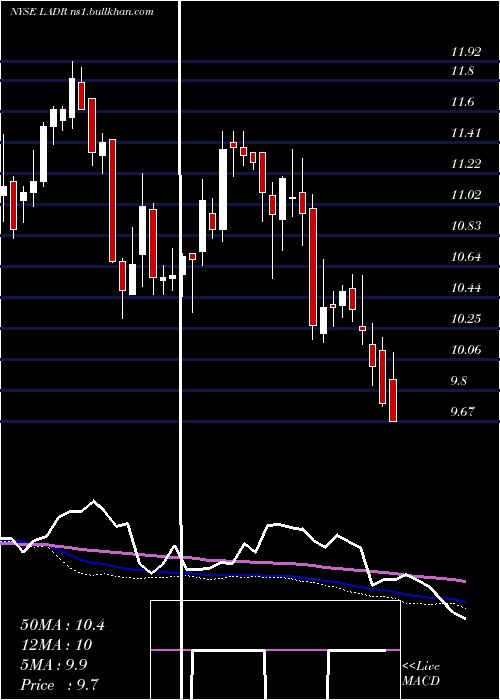Click the 9.67 price axis label

pyautogui.click(x=462, y=411)
